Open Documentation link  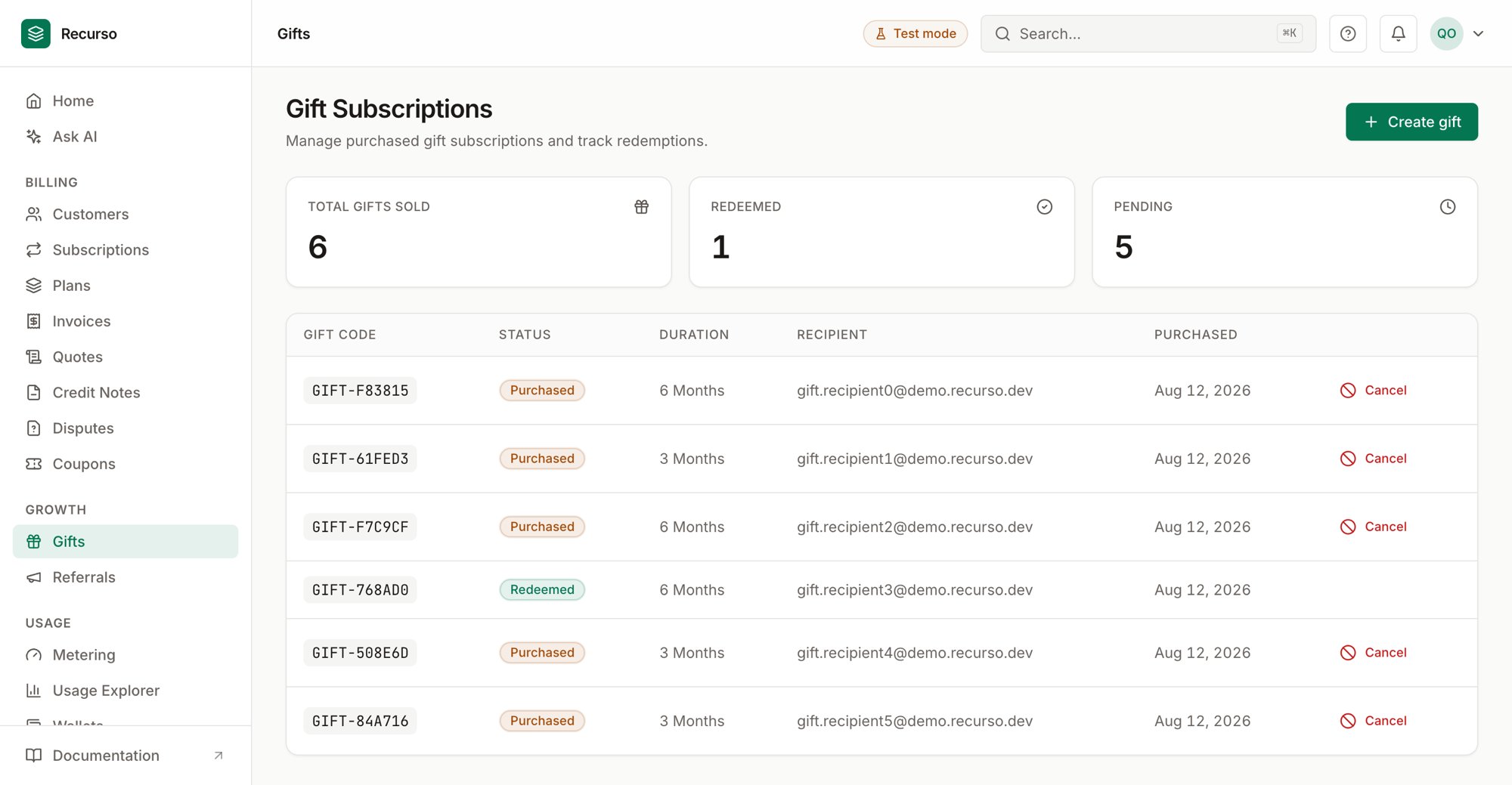coord(125,756)
